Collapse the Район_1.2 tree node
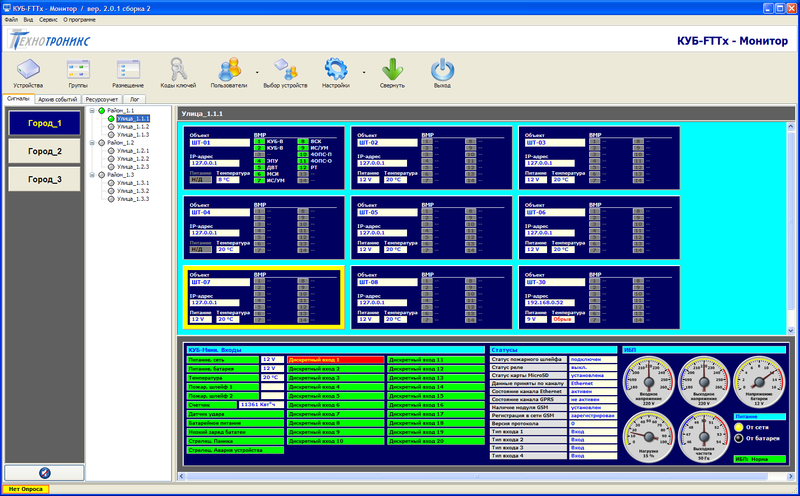The width and height of the screenshot is (800, 496). [x=92, y=143]
